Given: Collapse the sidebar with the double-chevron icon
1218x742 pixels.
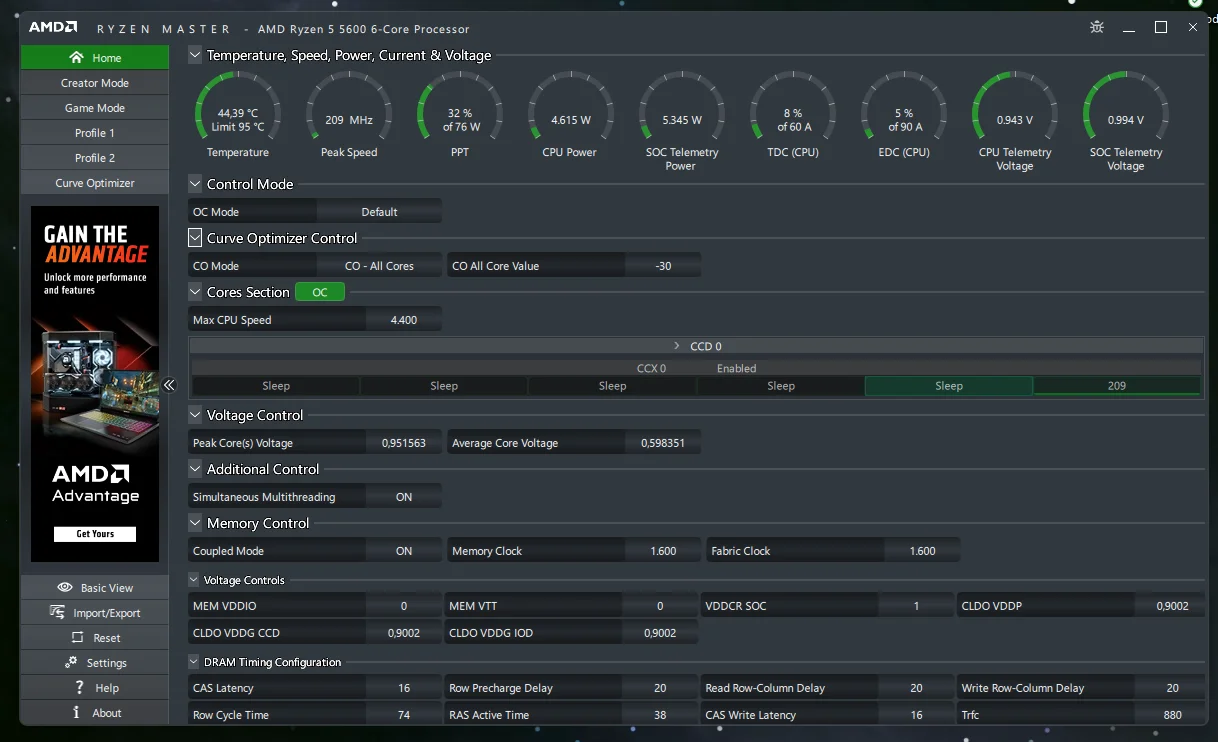Looking at the screenshot, I should [169, 385].
